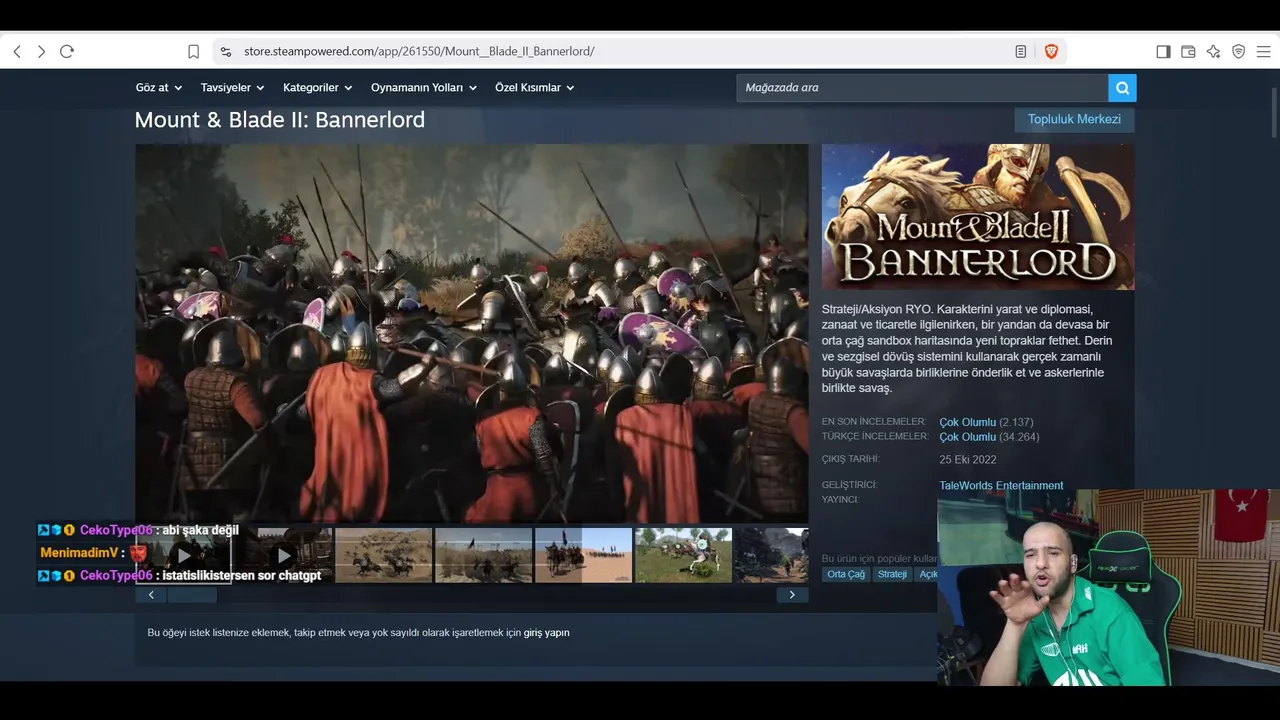Select the Strateji tag
This screenshot has height=720, width=1280.
pos(892,574)
